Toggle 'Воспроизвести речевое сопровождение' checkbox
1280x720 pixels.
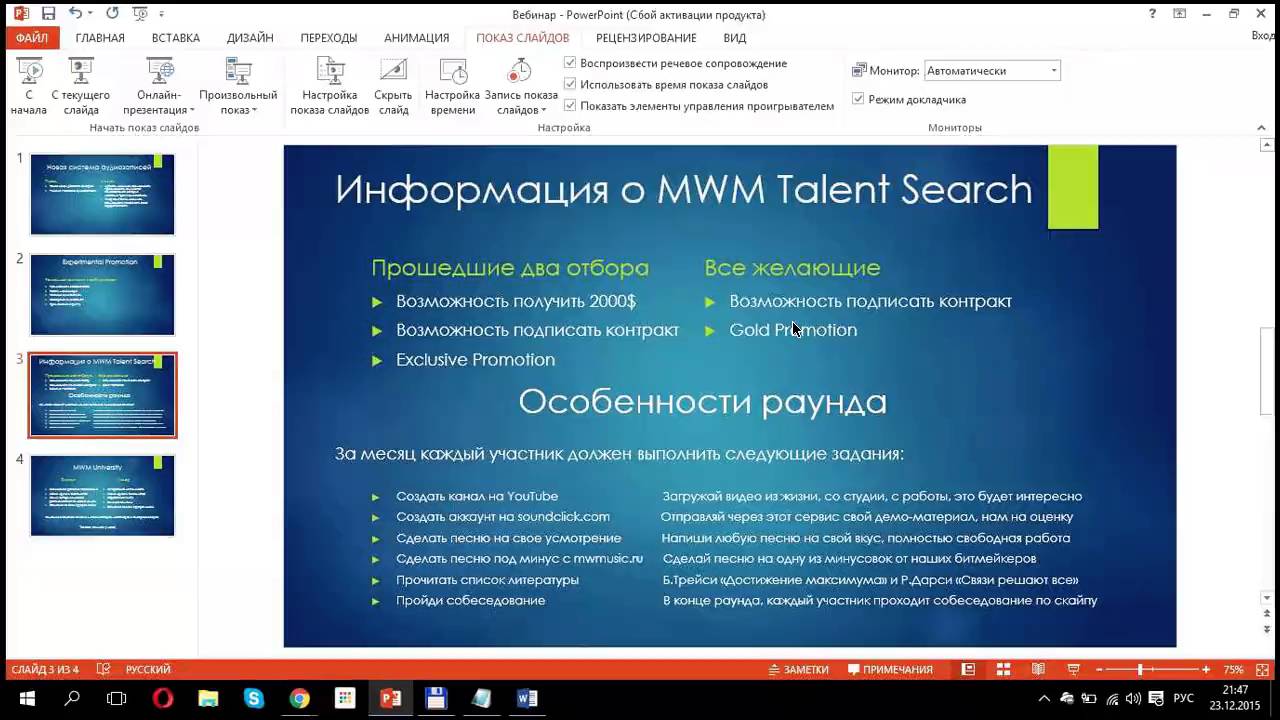coord(570,63)
